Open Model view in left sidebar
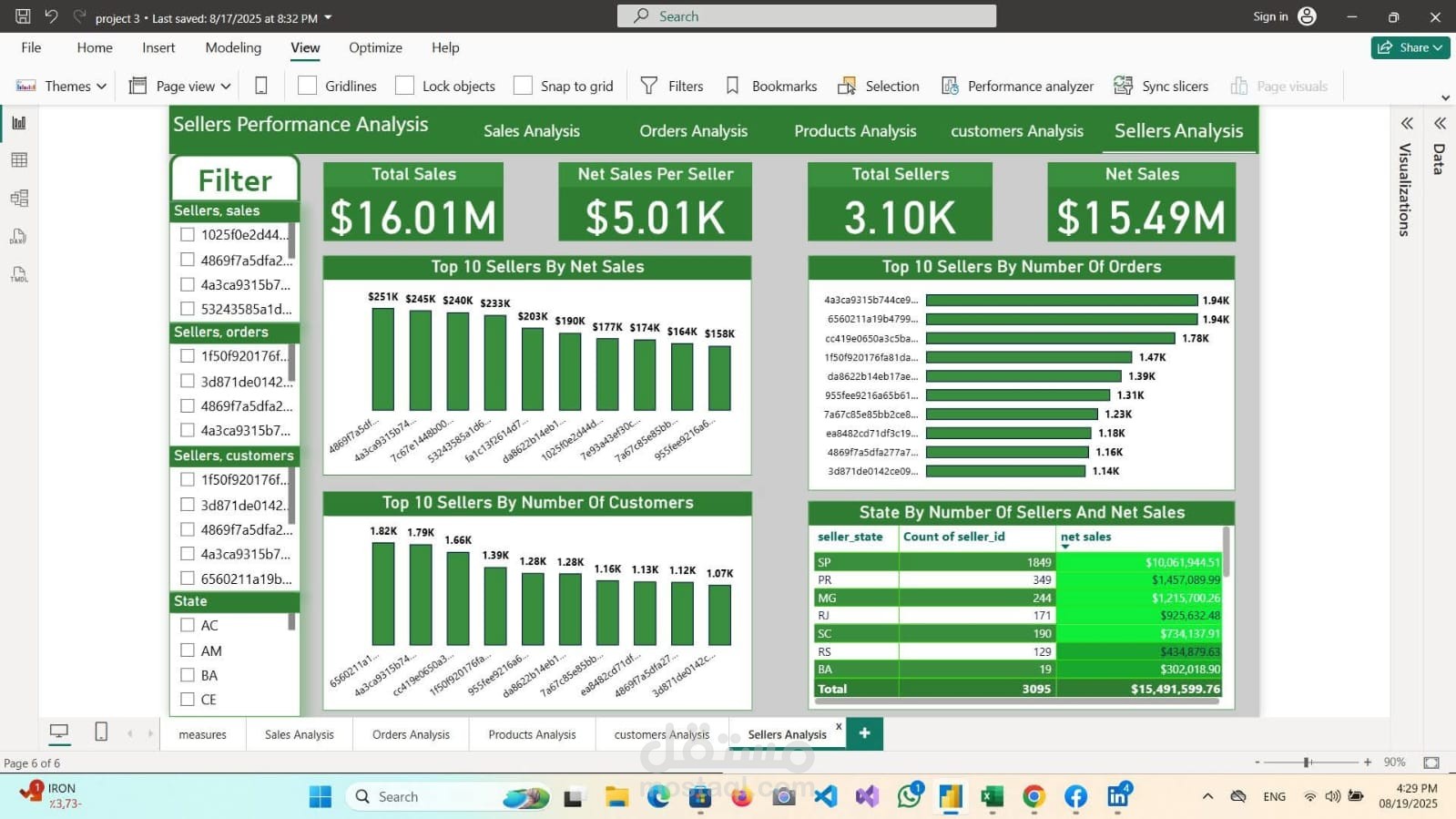This screenshot has height=819, width=1456. (19, 198)
